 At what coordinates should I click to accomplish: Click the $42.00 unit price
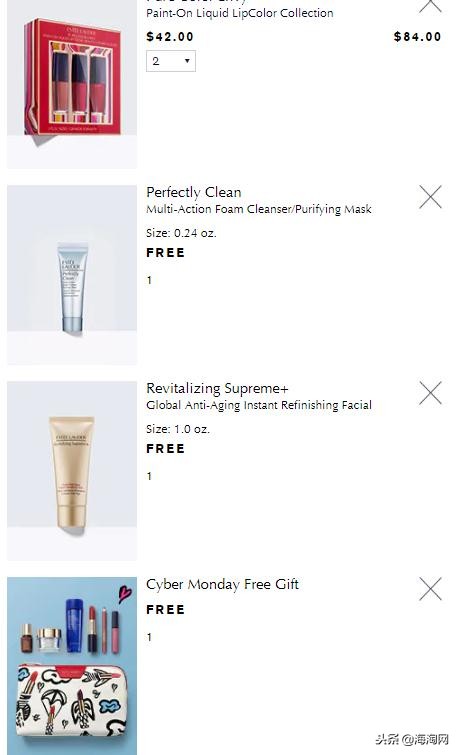click(x=170, y=37)
